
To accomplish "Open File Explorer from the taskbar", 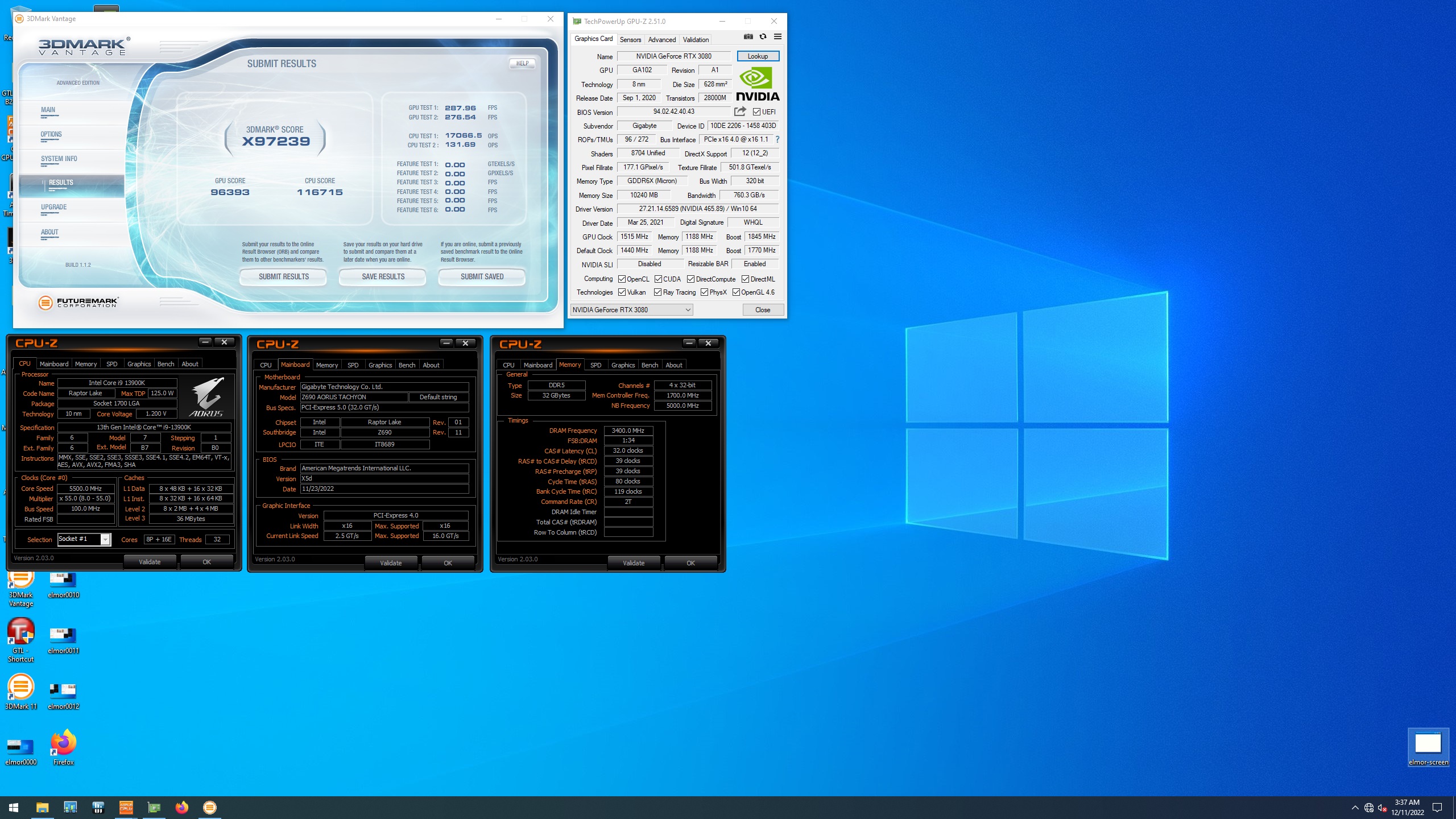I will (x=42, y=808).
